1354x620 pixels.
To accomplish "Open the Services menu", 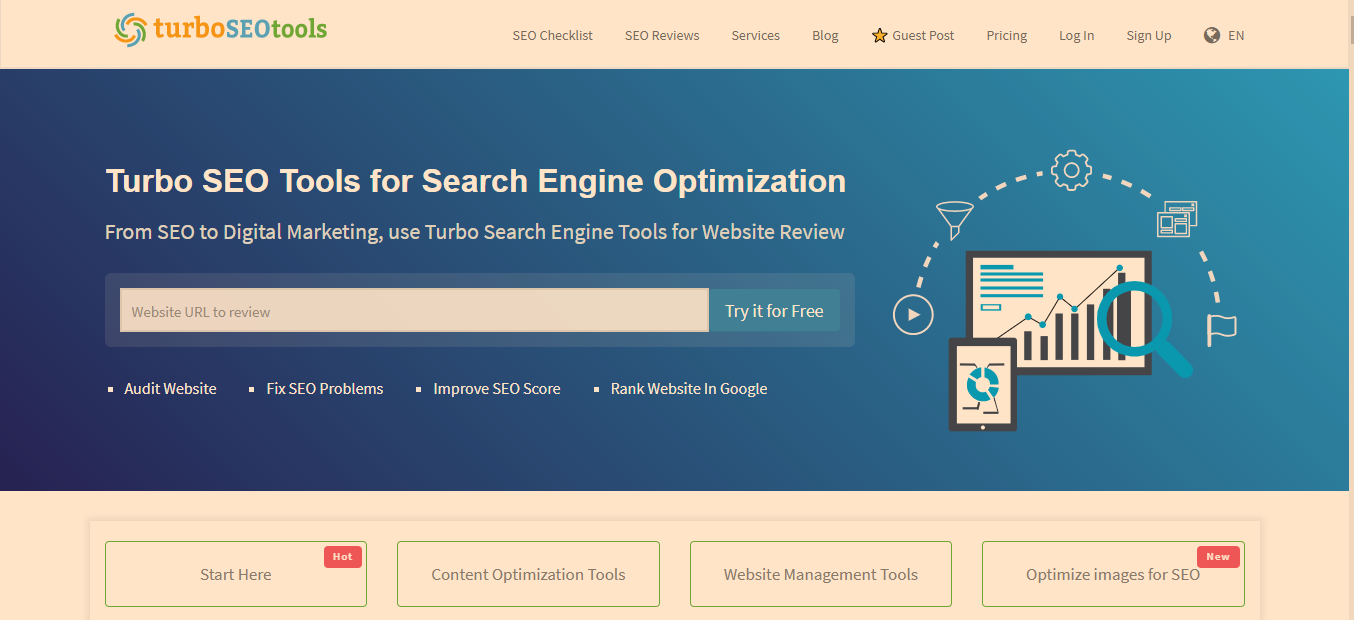I will 755,35.
